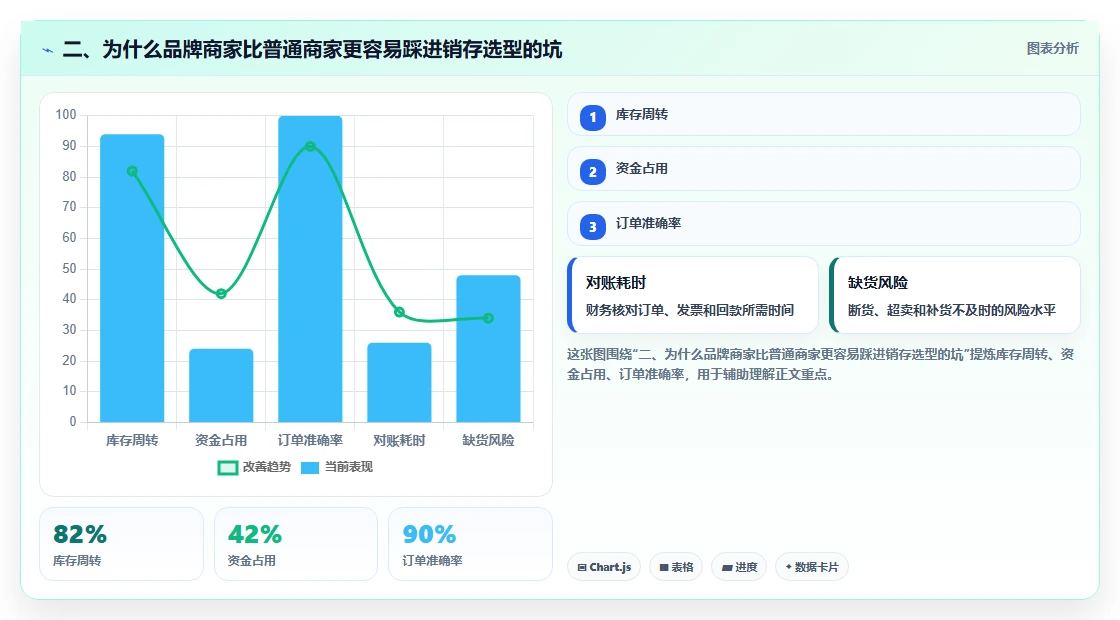The width and height of the screenshot is (1120, 620).
Task: Click the 表格 tag
Action: coord(676,567)
